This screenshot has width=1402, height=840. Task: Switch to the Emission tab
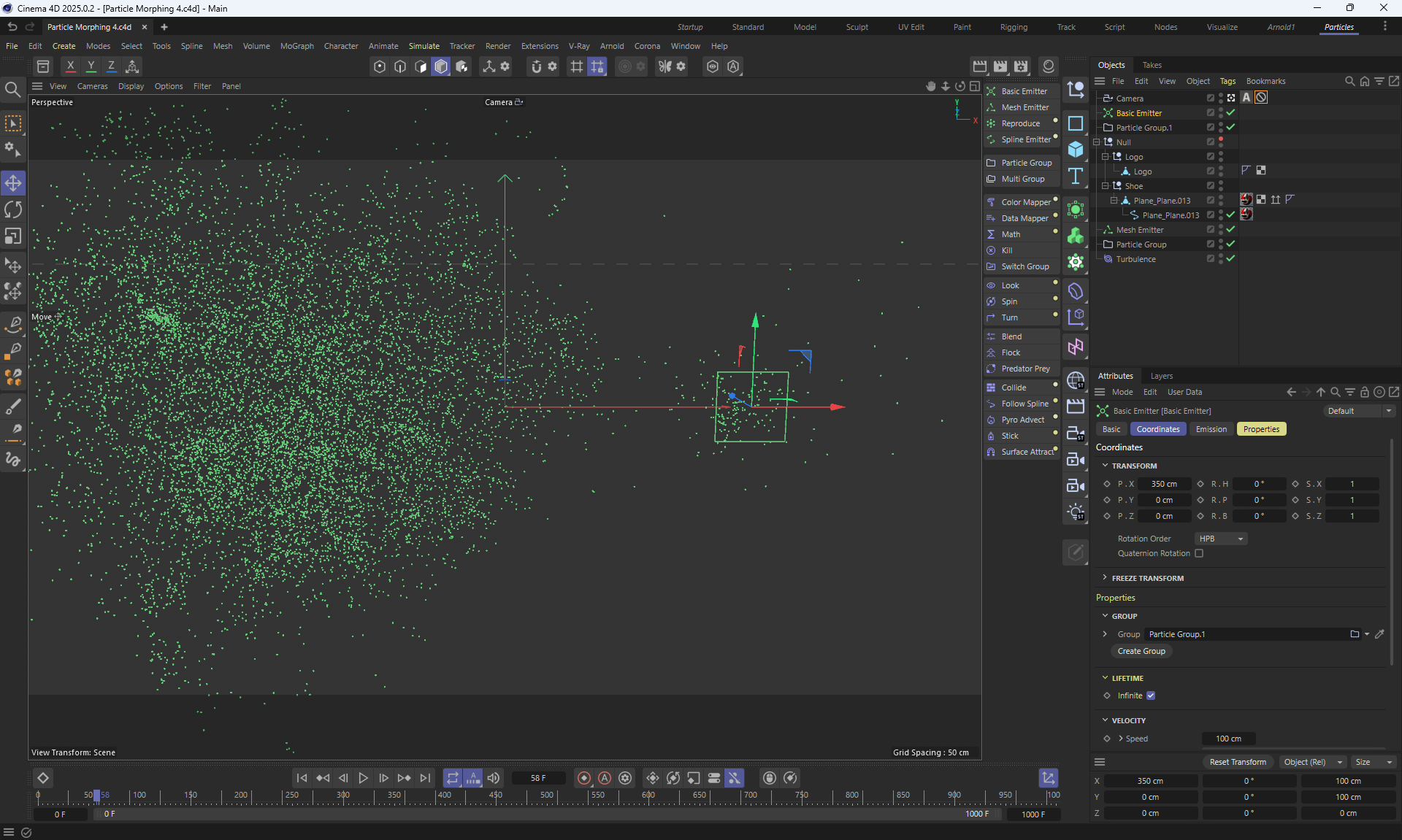[x=1211, y=429]
